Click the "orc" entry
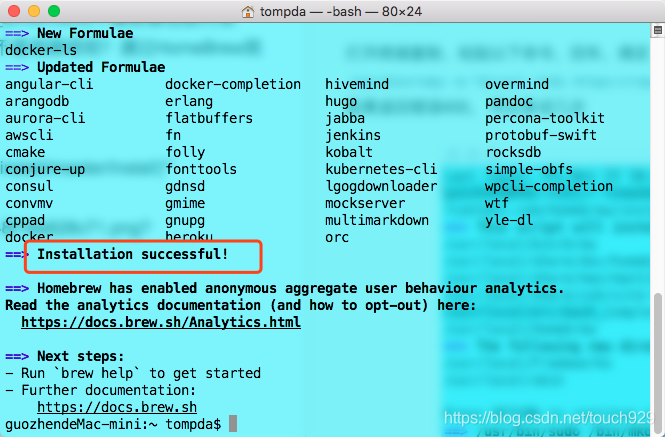 point(337,237)
